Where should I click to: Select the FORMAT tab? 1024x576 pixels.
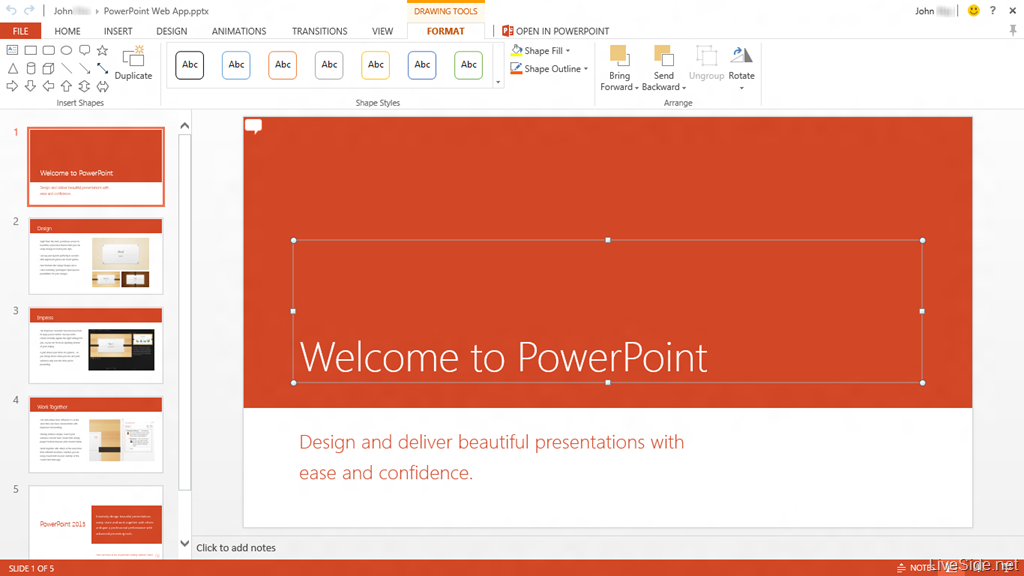445,31
